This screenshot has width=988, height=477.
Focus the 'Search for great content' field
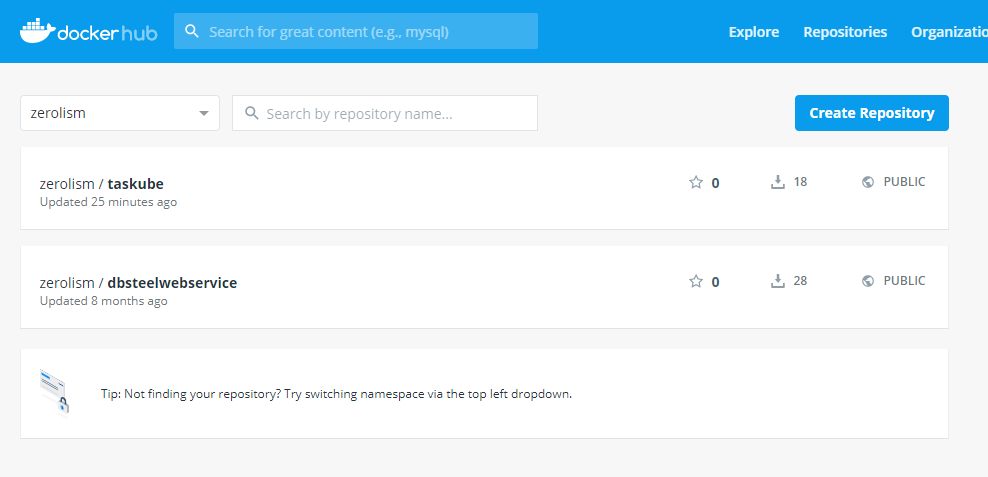(x=356, y=32)
